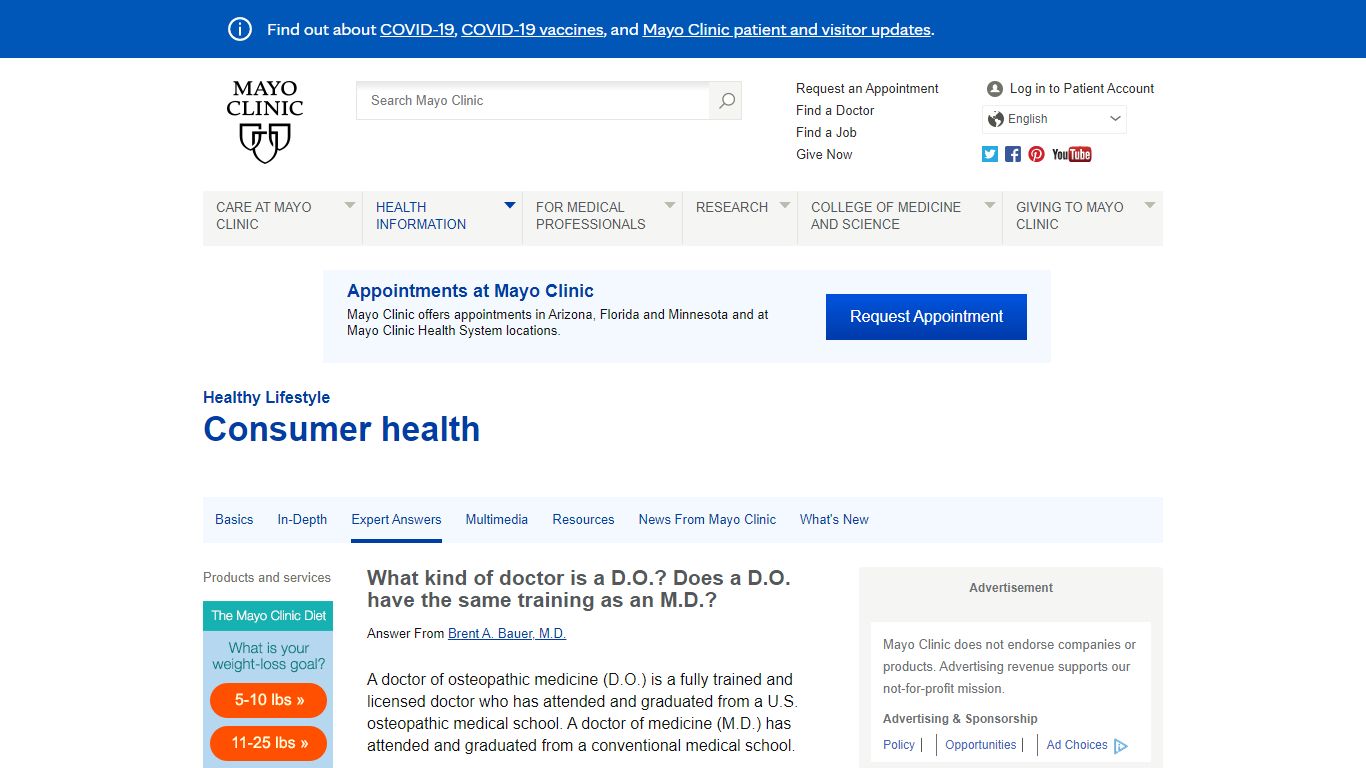Click the patient account user icon

coord(994,89)
